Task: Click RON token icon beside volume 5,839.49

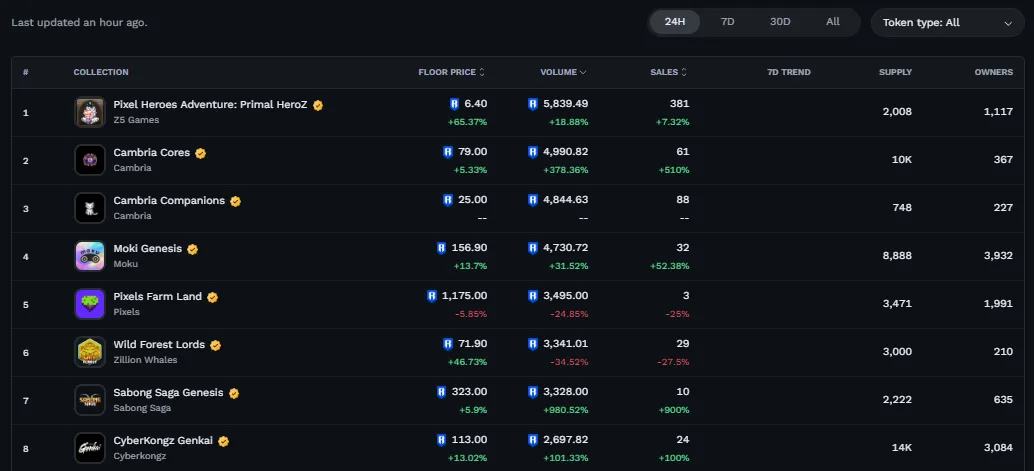Action: click(533, 104)
